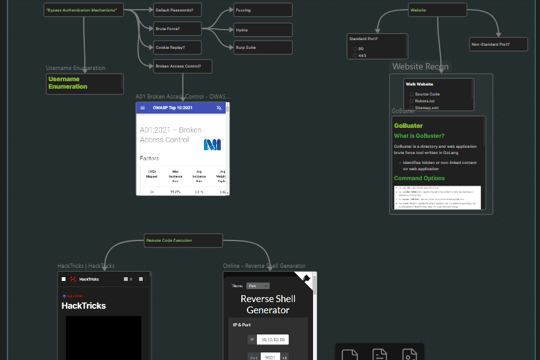Select the Fuzzing card

[263, 10]
